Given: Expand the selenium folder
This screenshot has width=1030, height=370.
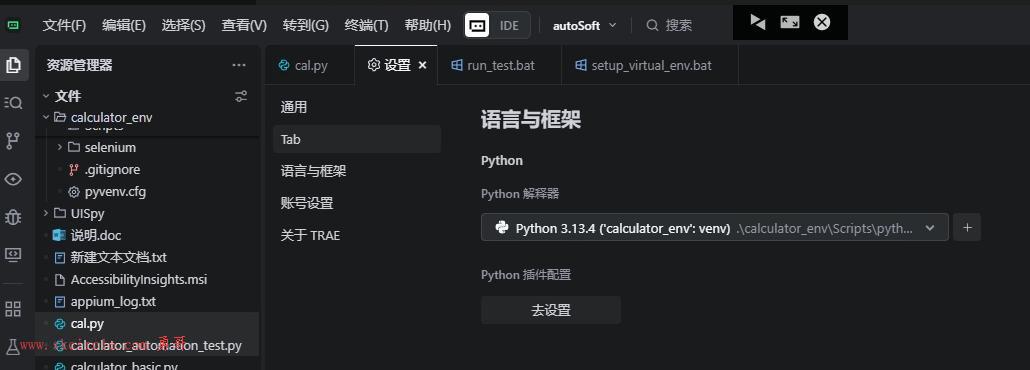Looking at the screenshot, I should (x=60, y=147).
